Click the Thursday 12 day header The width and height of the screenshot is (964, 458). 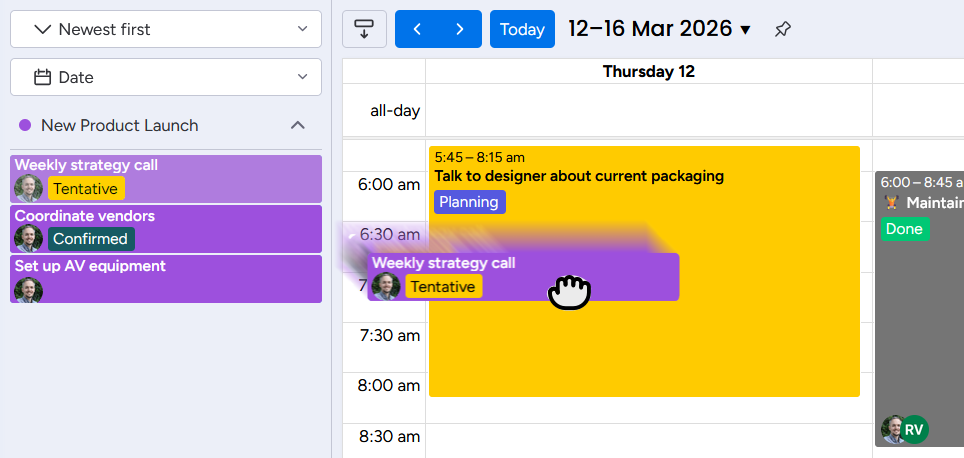[x=648, y=71]
